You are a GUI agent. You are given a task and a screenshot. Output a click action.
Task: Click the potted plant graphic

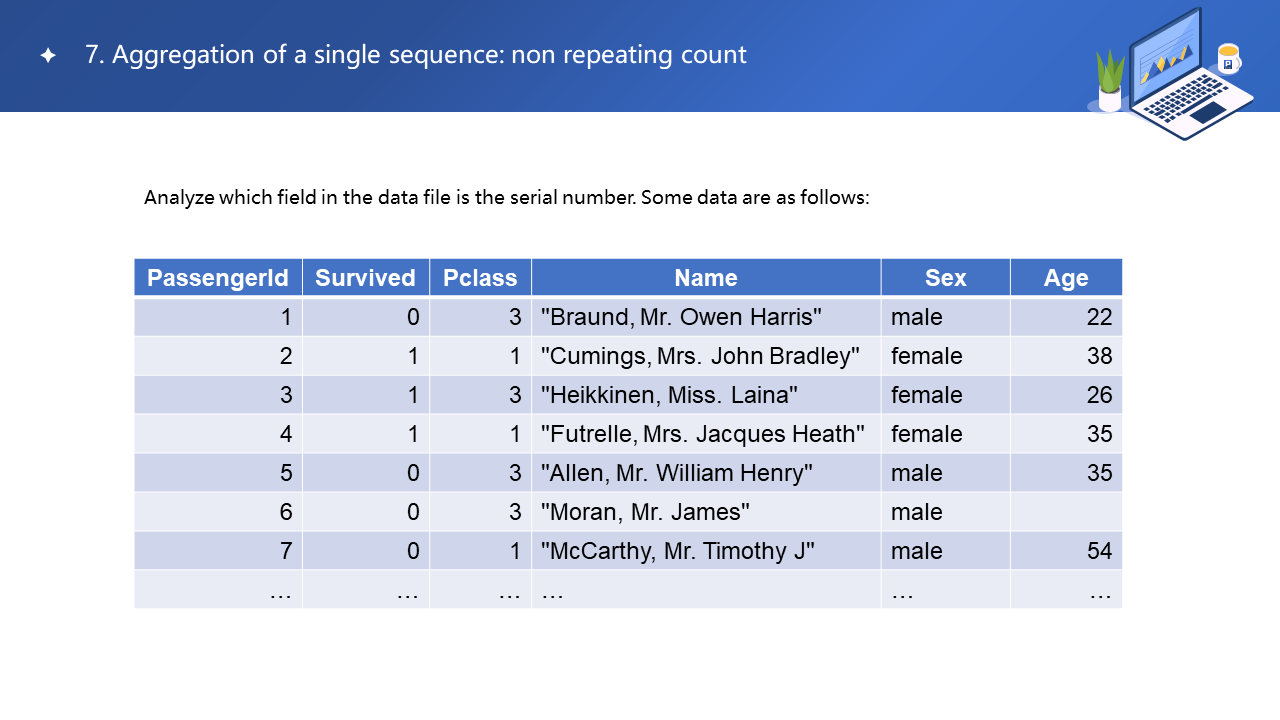pos(1110,82)
